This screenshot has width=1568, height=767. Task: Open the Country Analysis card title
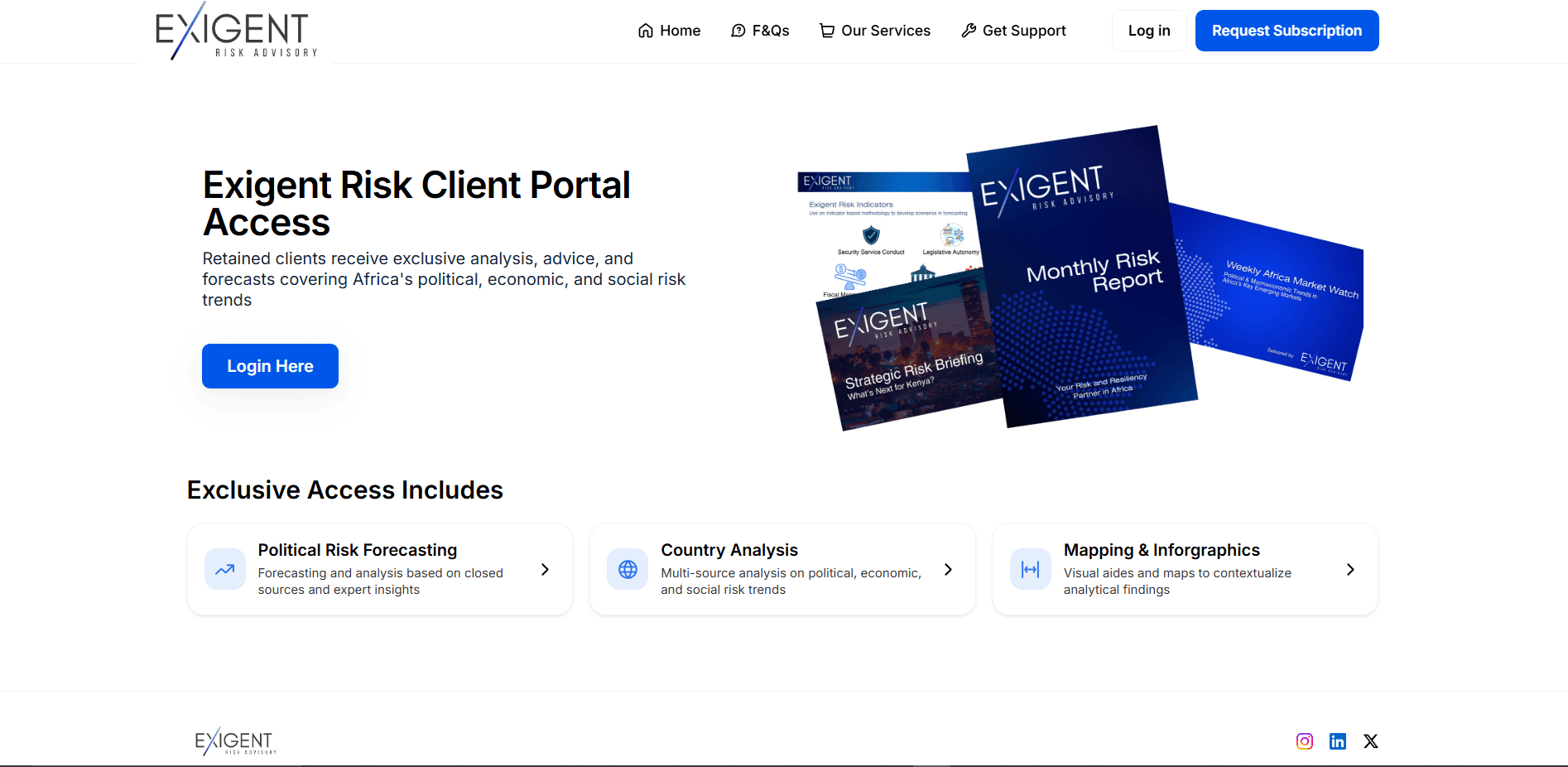coord(729,550)
